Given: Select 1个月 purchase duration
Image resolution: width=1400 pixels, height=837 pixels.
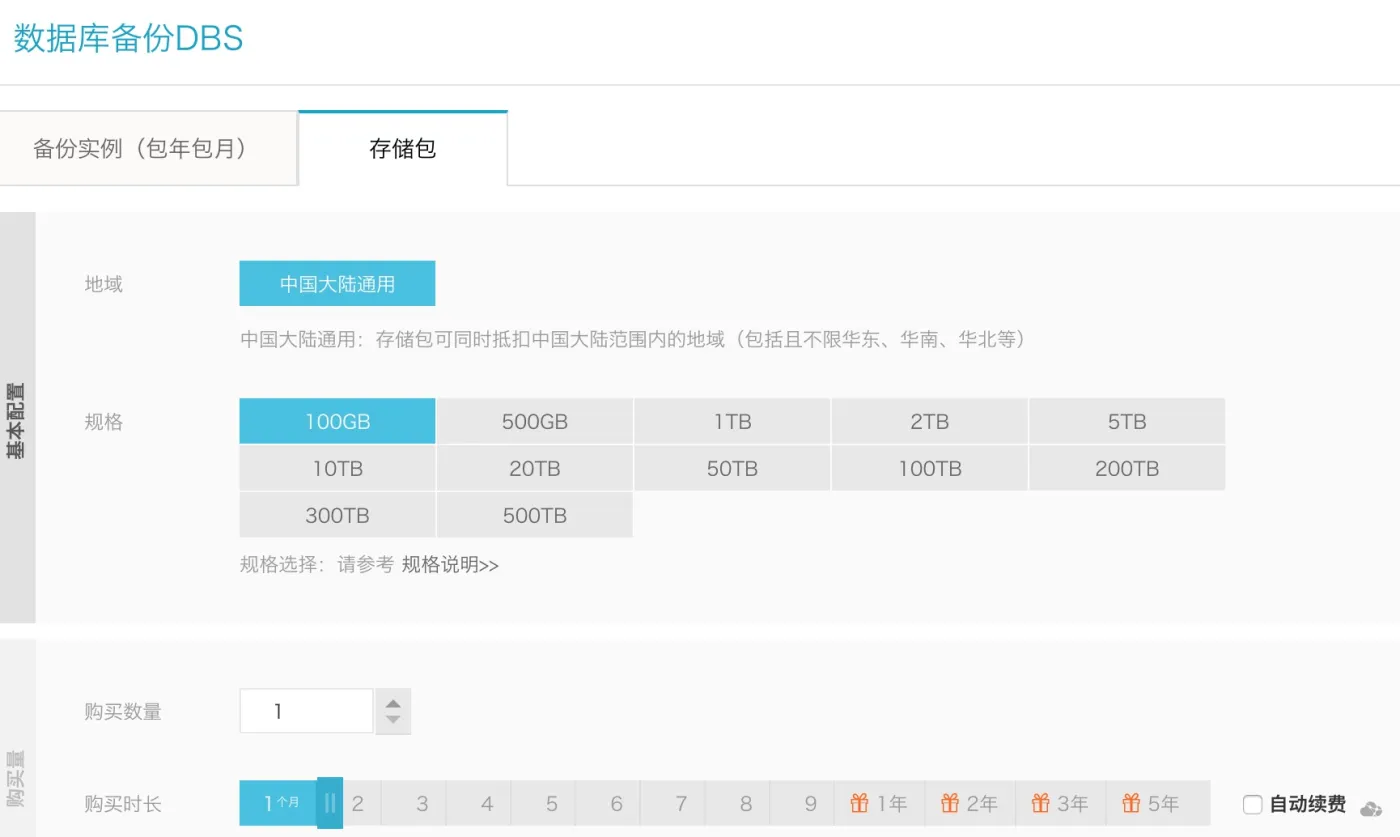Looking at the screenshot, I should coord(280,803).
